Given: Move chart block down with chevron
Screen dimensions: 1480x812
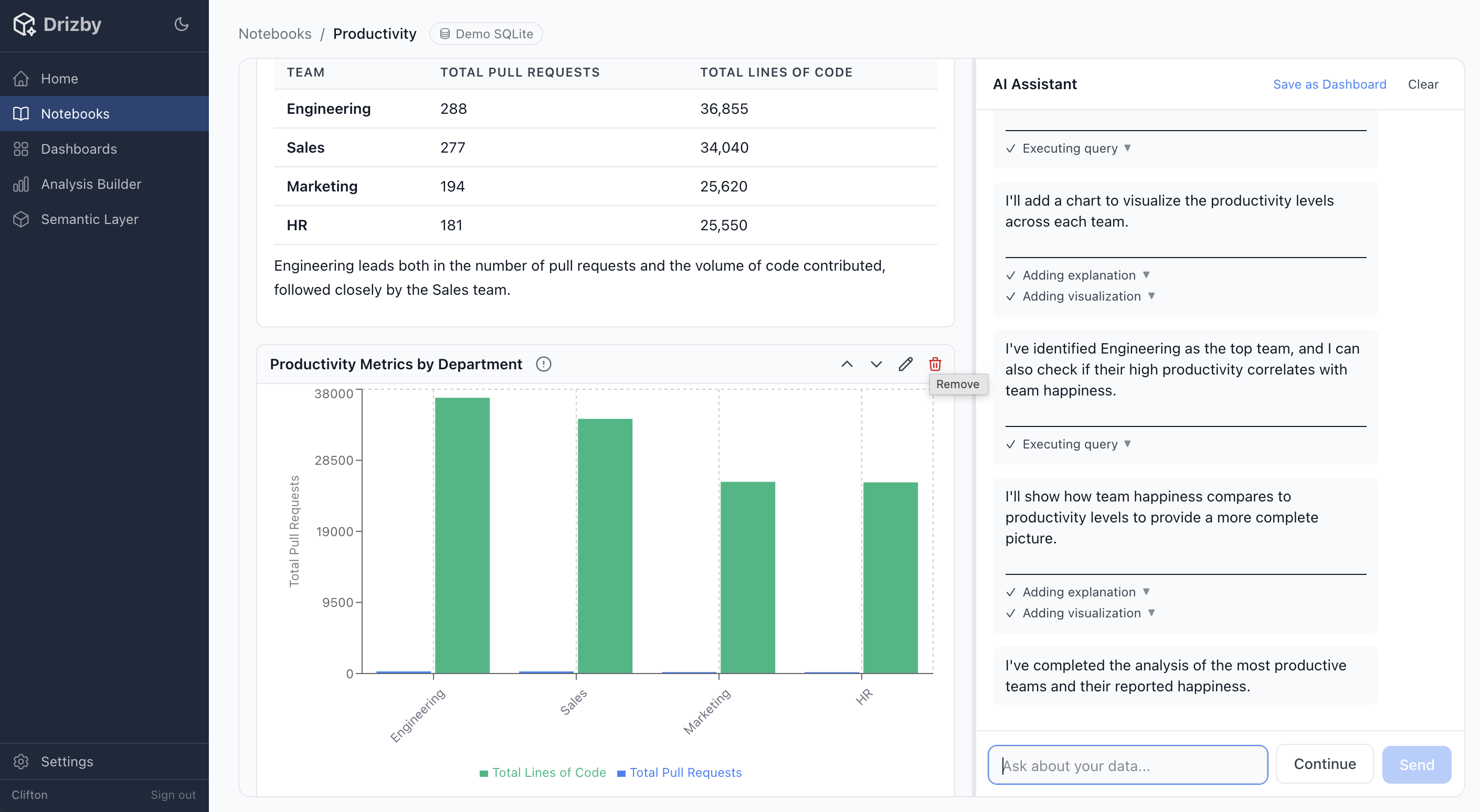Looking at the screenshot, I should tap(876, 364).
